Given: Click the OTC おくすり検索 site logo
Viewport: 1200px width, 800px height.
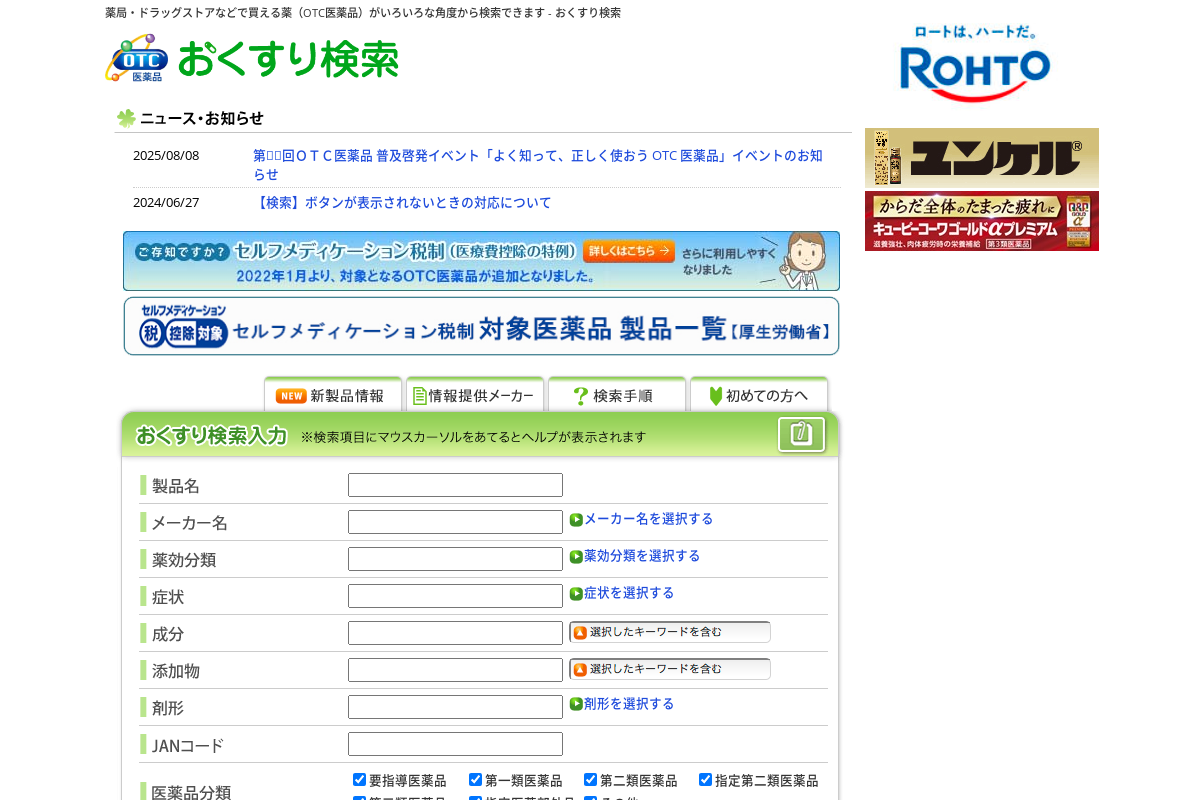Looking at the screenshot, I should [252, 59].
